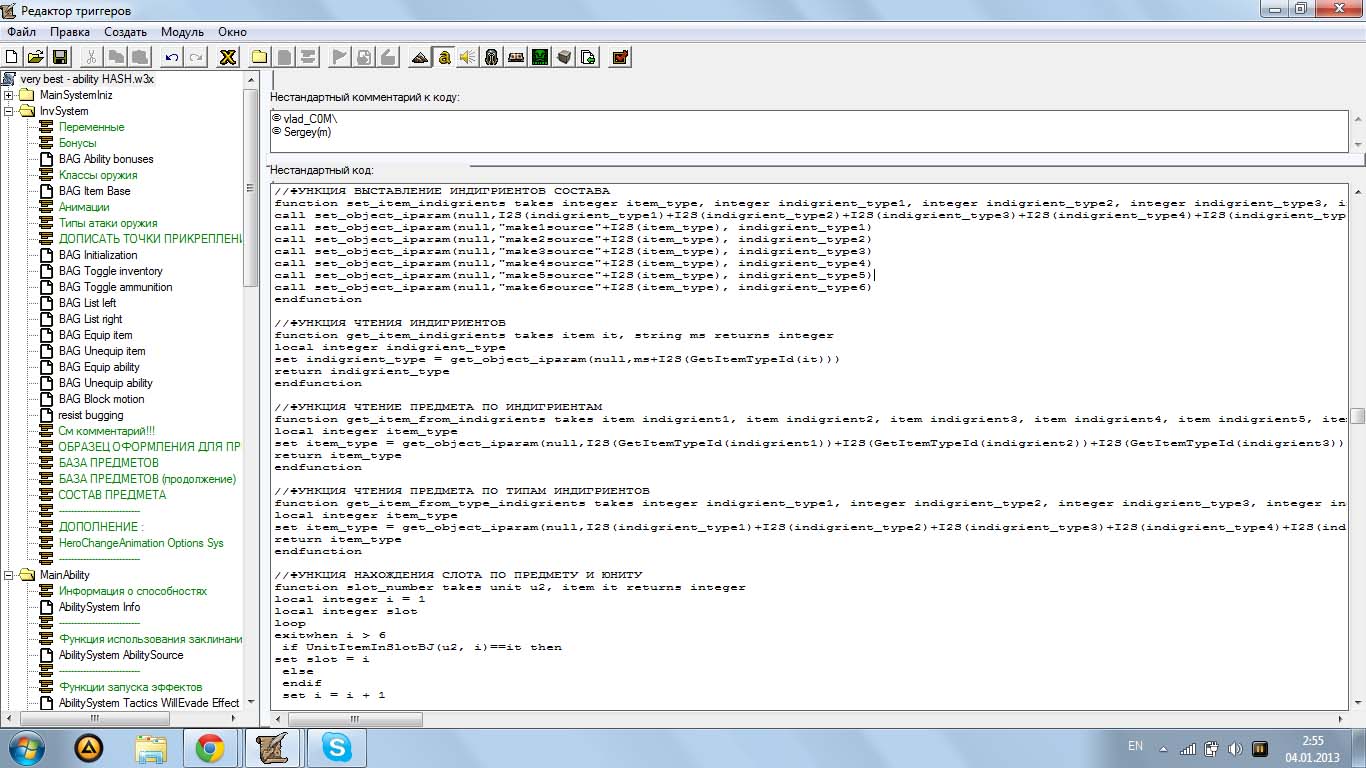Open the Windows Start menu
1366x768 pixels.
25,747
